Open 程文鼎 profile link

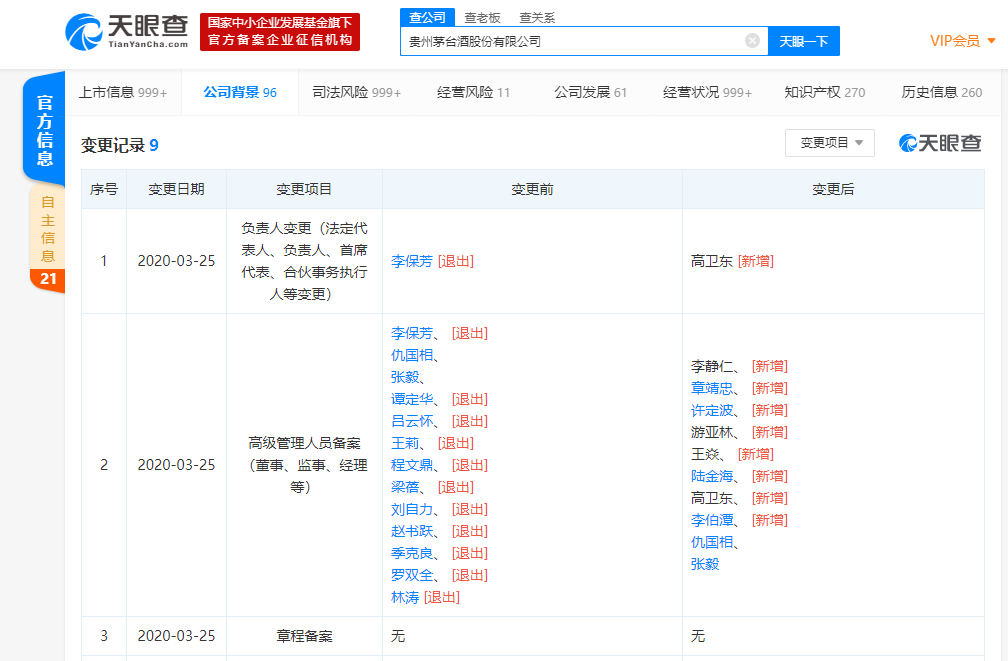pos(411,465)
